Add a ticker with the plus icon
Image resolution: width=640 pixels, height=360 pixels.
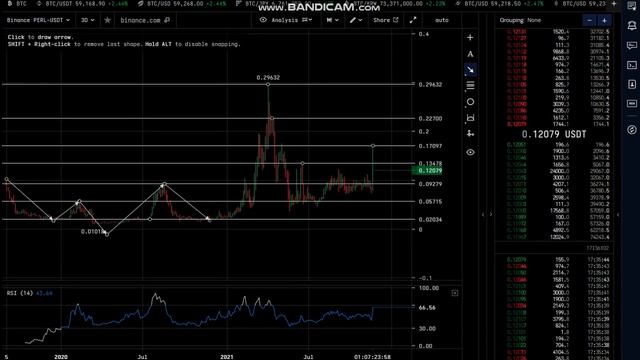point(613,4)
